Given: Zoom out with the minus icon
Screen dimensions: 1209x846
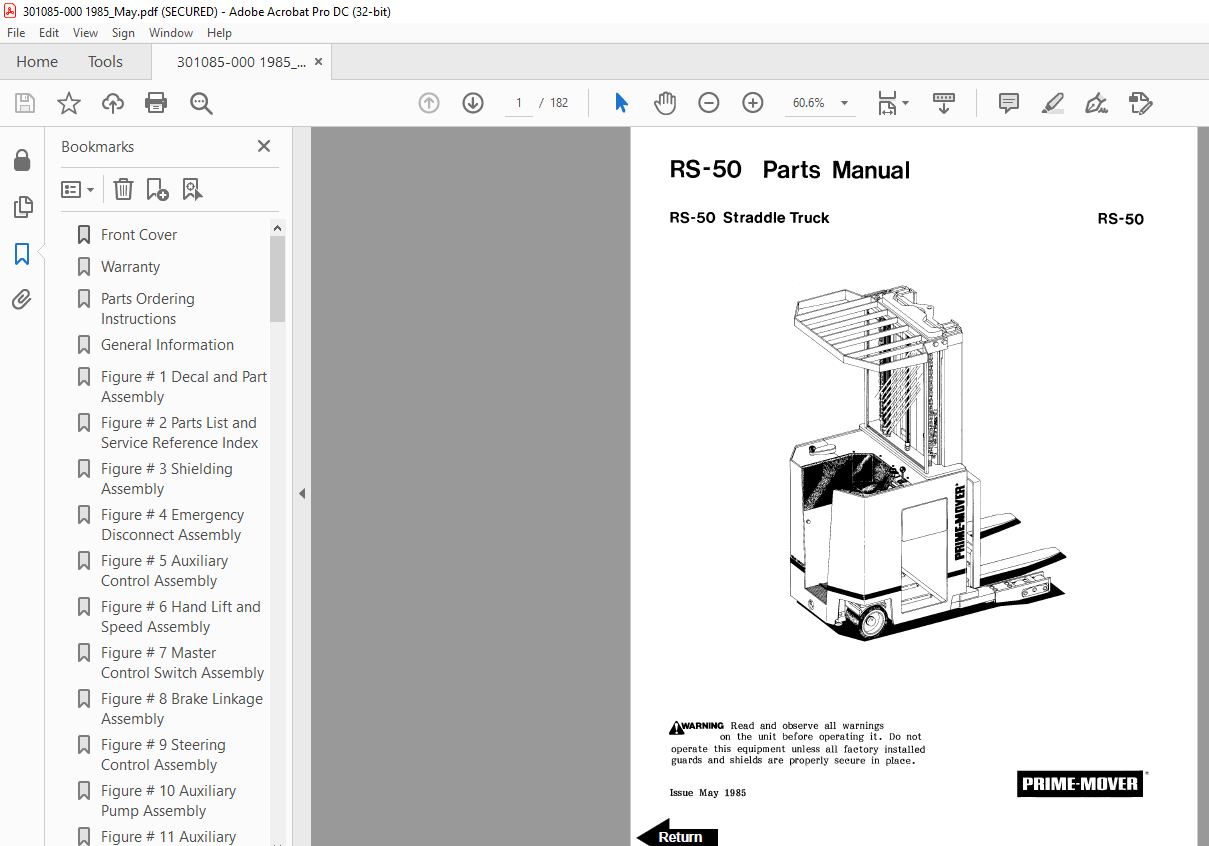Looking at the screenshot, I should tap(709, 103).
